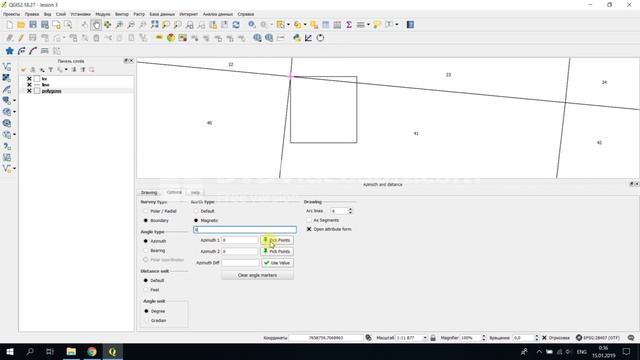The height and width of the screenshot is (360, 640).
Task: Open the attribute table icon
Action: (325, 25)
